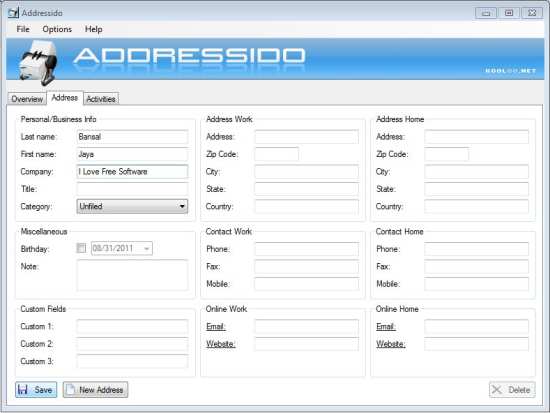Maximize the Addressido window
Screen dimensions: 550x413
click(x=509, y=13)
